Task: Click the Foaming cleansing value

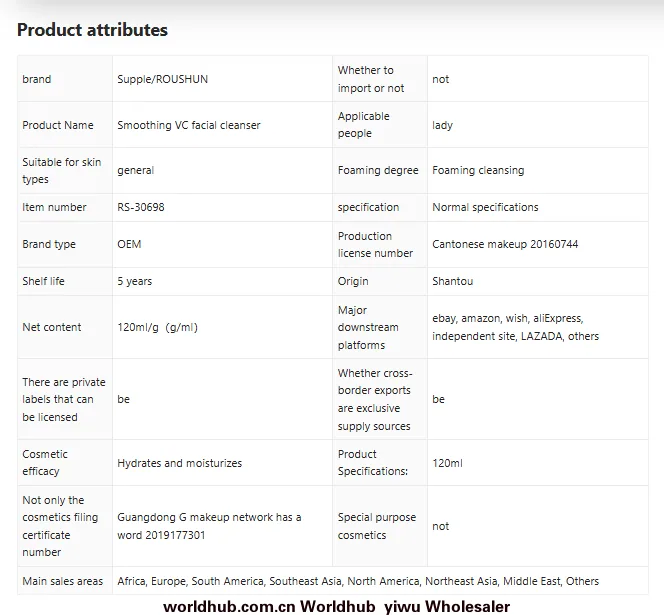Action: (478, 170)
